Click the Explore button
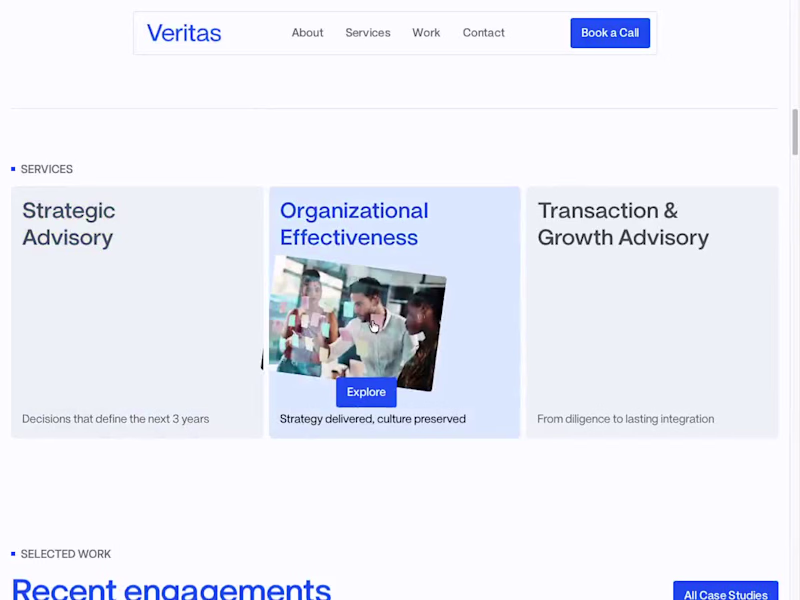The height and width of the screenshot is (600, 800). coord(366,392)
